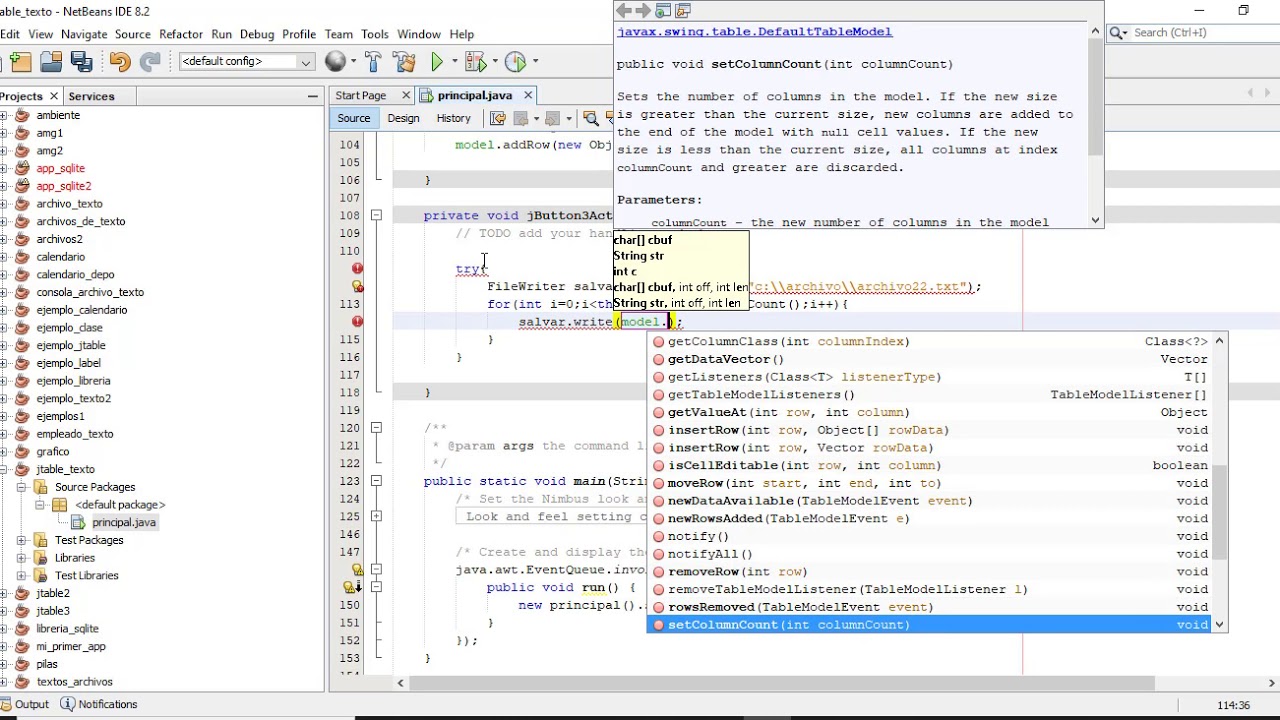Image resolution: width=1280 pixels, height=720 pixels.
Task: Close the Projects tab
Action: click(x=52, y=96)
